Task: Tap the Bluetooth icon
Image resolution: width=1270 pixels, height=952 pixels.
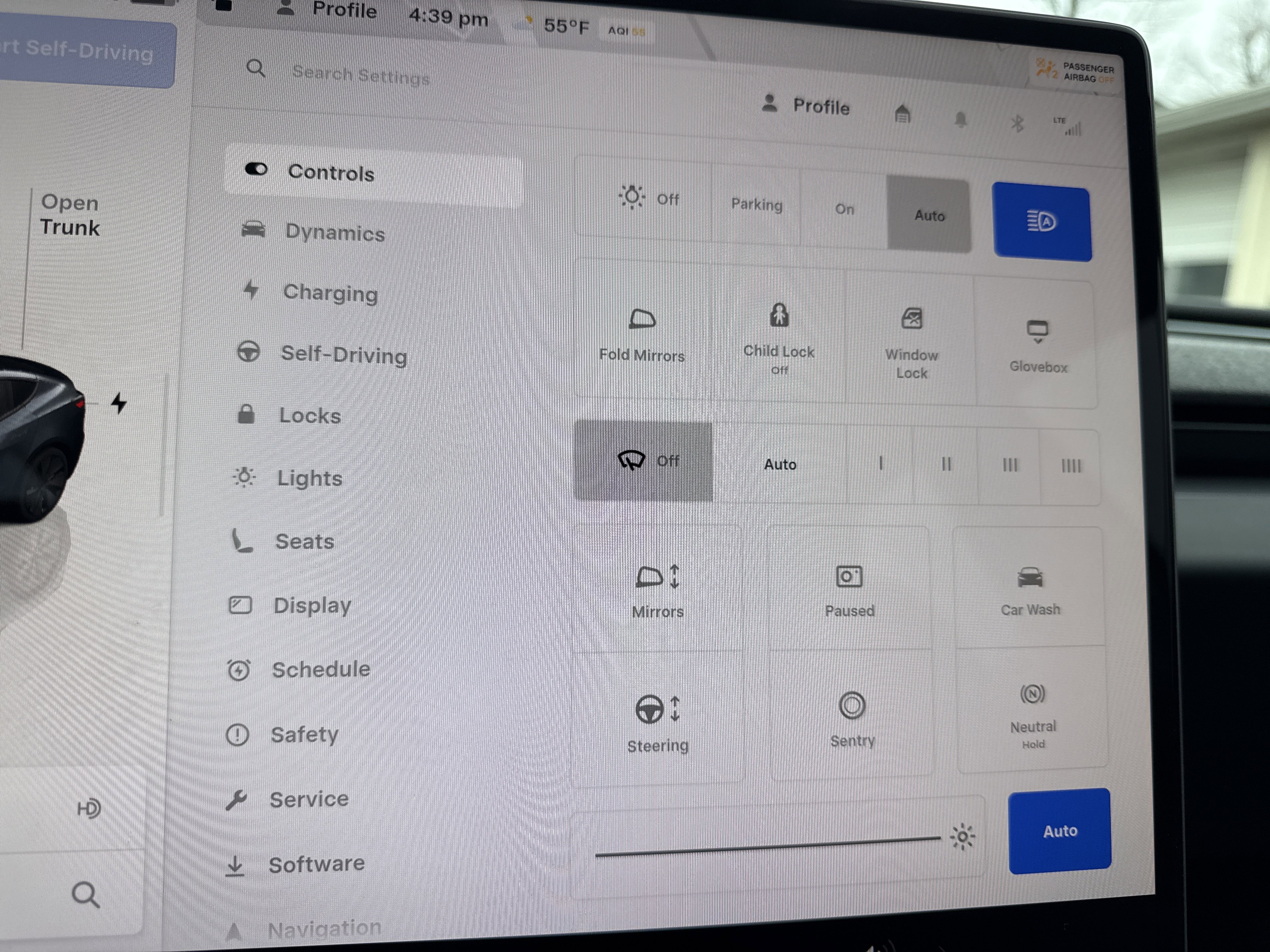Action: [x=1017, y=123]
